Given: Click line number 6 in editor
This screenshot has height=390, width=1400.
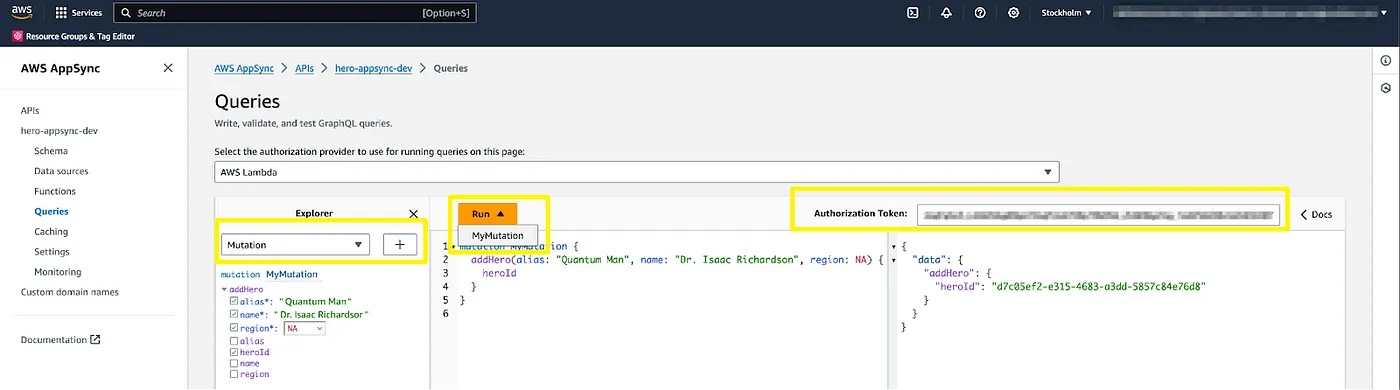Looking at the screenshot, I should tap(446, 313).
